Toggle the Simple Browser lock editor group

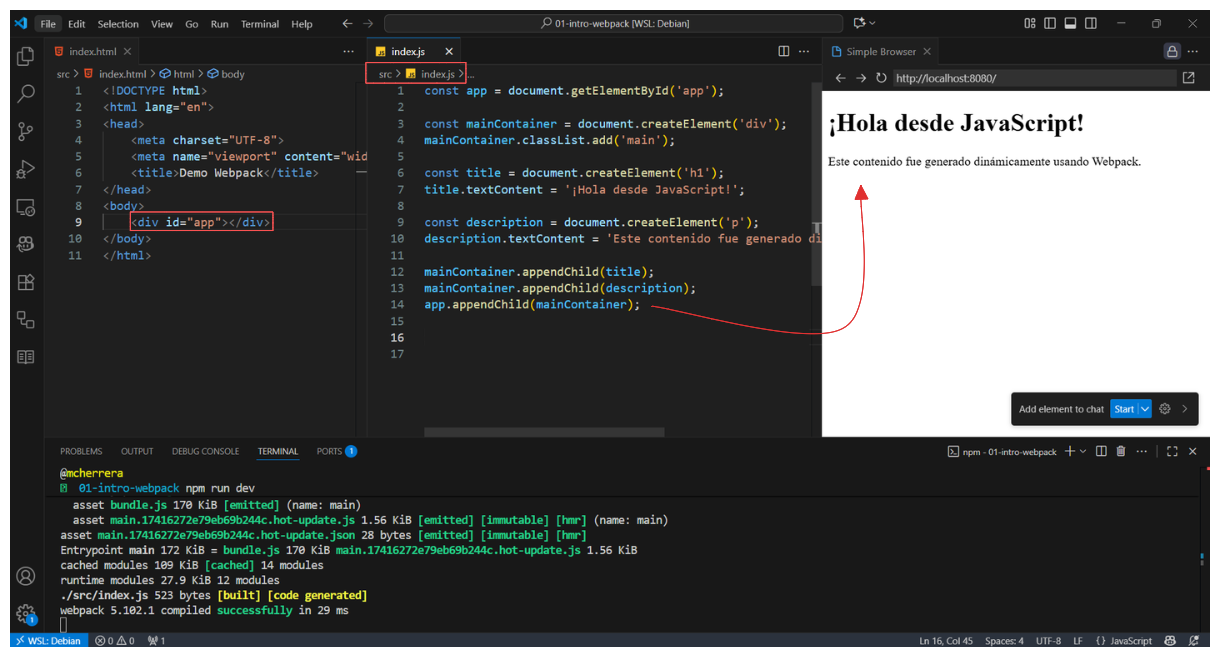click(1171, 51)
